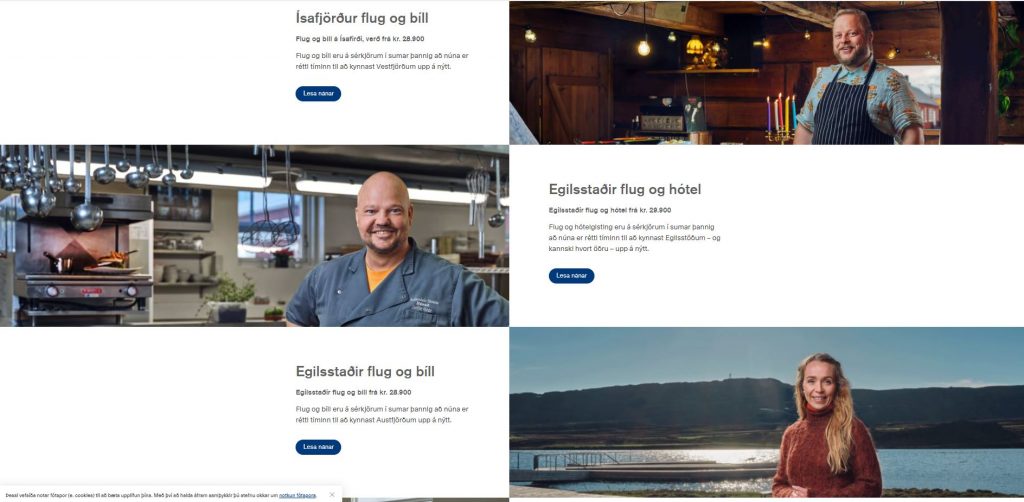1024x502 pixels.
Task: Click the photo of bald chef in kitchen
Action: click(x=254, y=236)
